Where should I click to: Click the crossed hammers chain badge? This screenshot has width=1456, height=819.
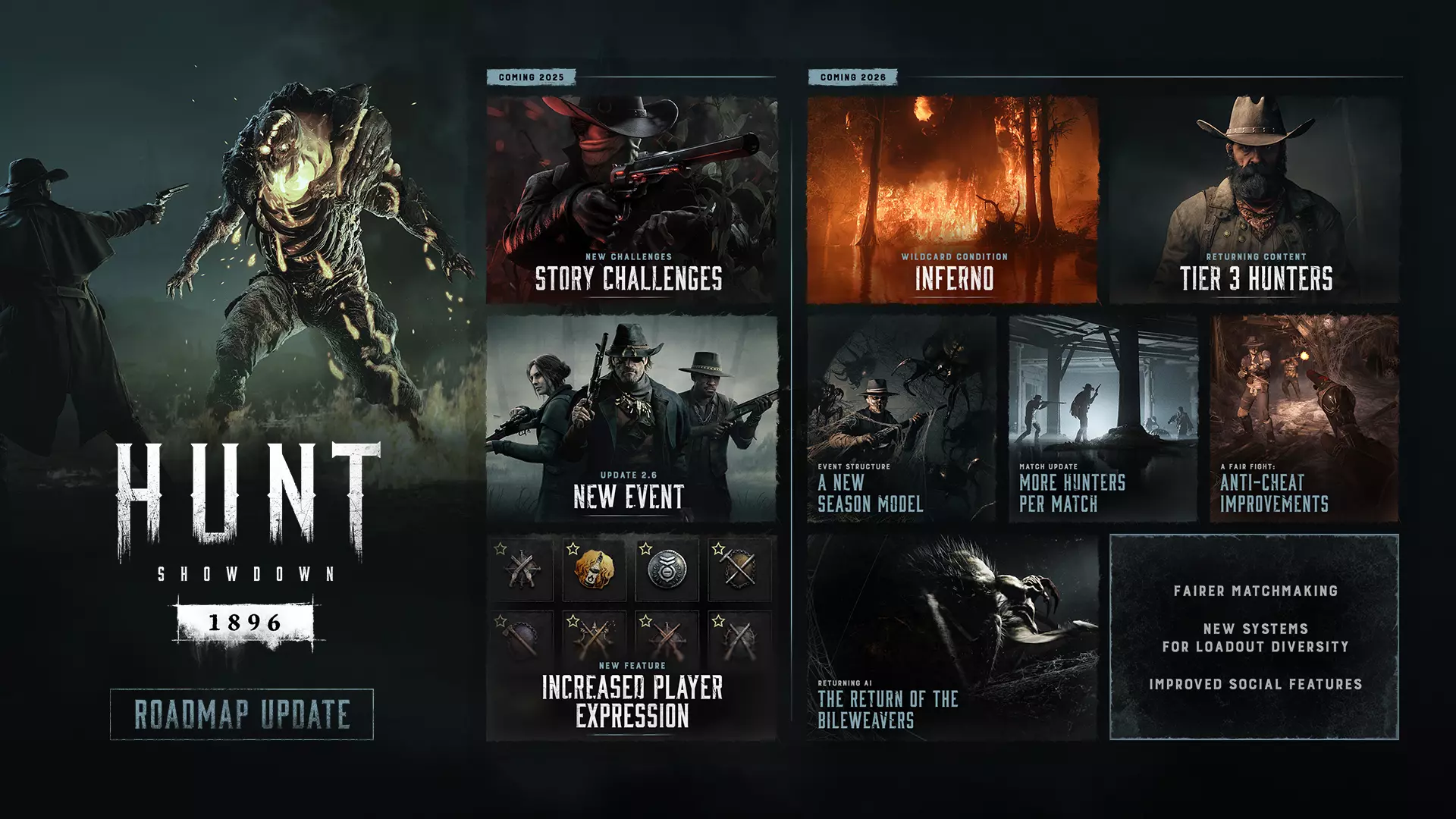click(739, 569)
